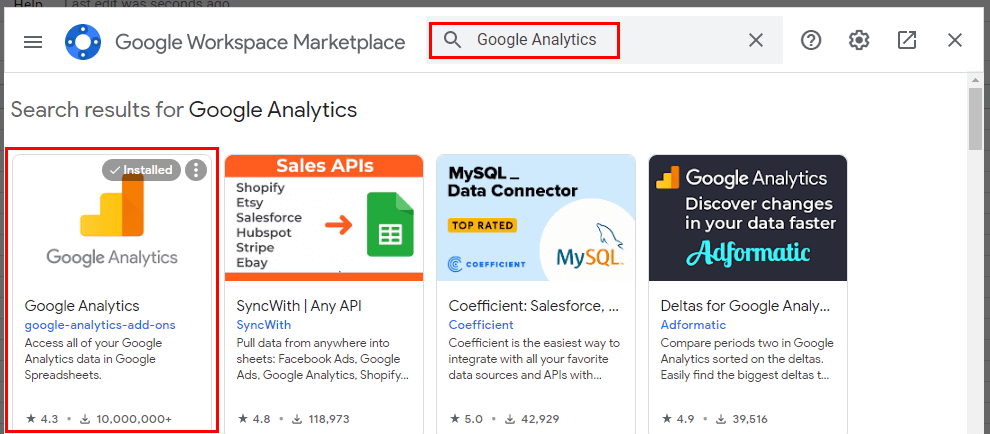Open the Deltas for Google Analytics title

[x=745, y=306]
